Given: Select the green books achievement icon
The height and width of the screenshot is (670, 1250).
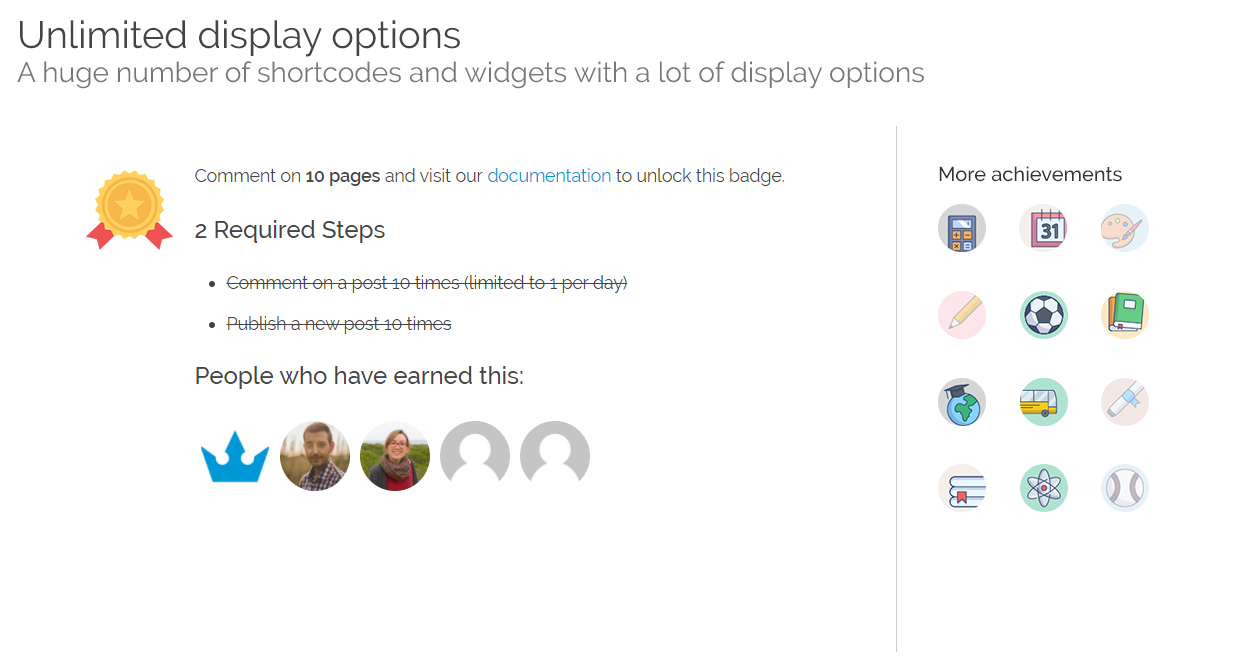Looking at the screenshot, I should 1125,315.
